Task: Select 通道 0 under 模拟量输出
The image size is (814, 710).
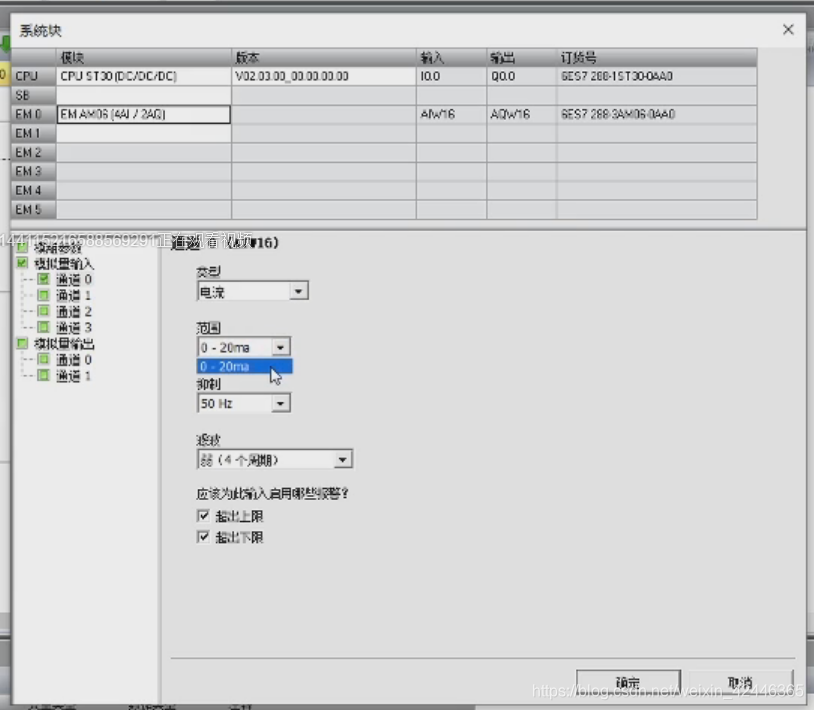Action: [74, 360]
